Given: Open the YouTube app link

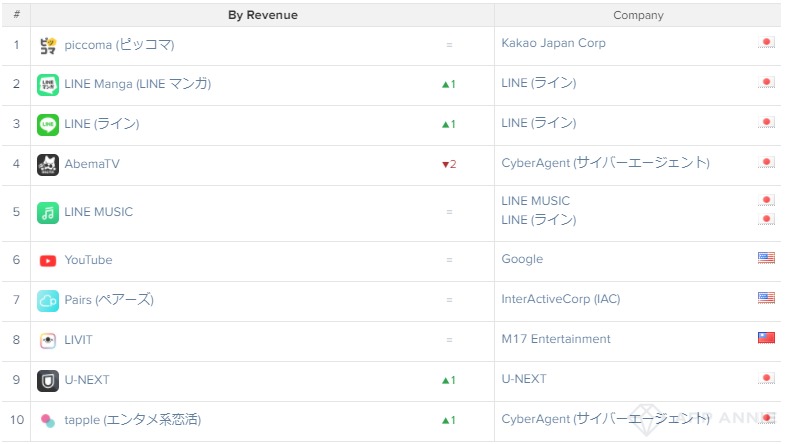Looking at the screenshot, I should (x=88, y=260).
